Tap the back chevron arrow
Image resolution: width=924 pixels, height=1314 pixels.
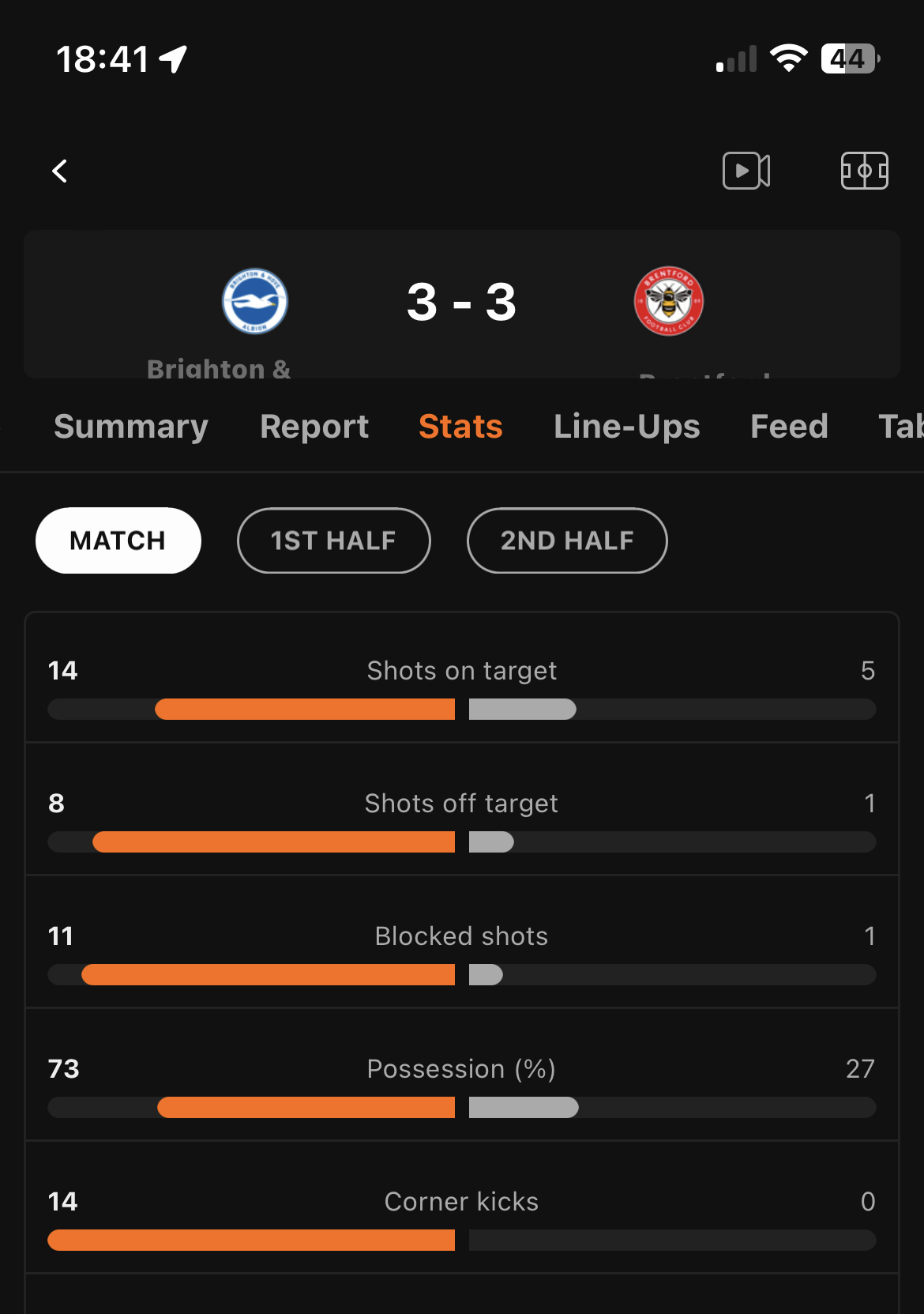pyautogui.click(x=60, y=171)
